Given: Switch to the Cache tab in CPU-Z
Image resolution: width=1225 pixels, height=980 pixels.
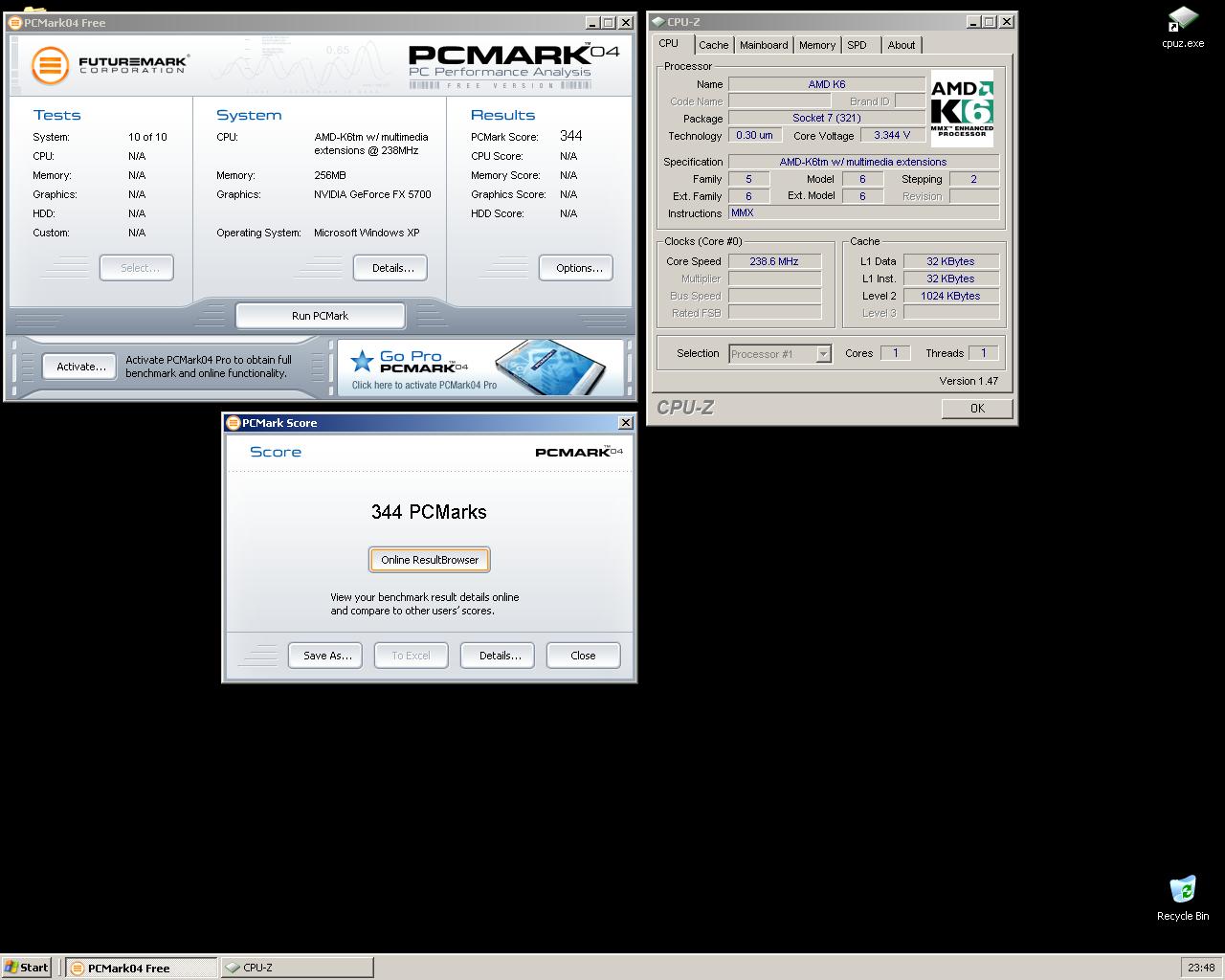Looking at the screenshot, I should tap(713, 45).
